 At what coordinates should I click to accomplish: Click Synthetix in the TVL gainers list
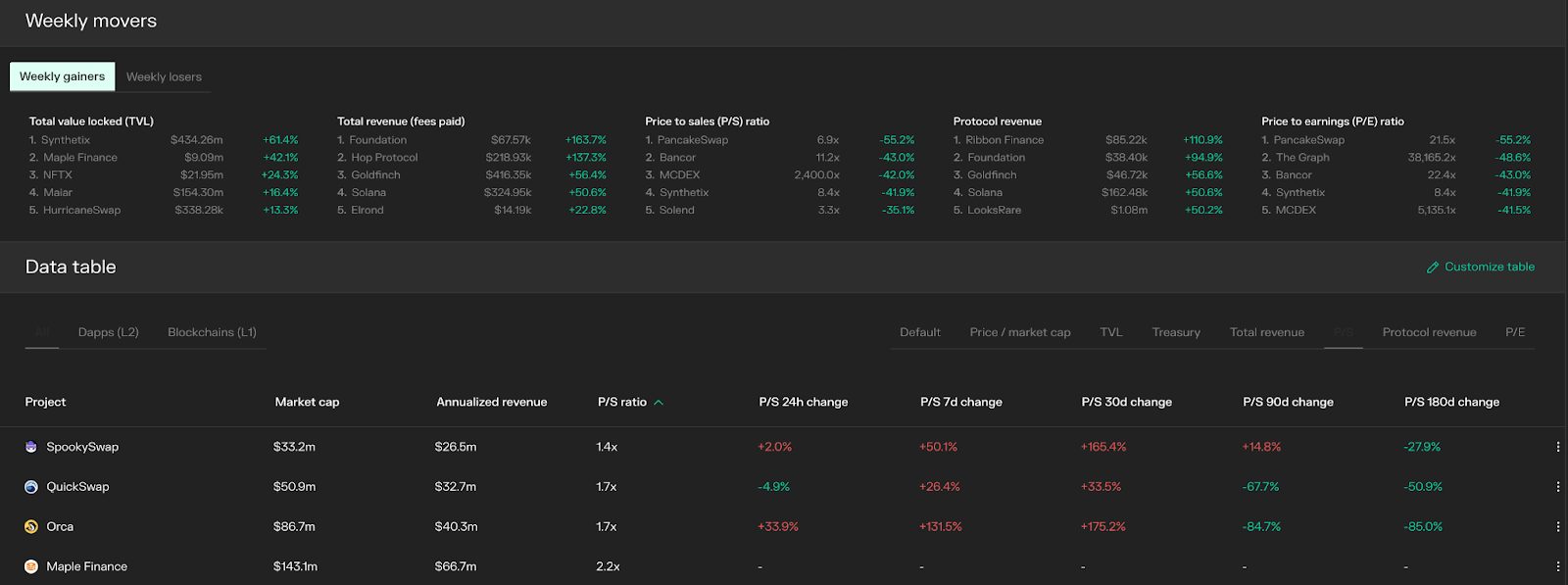66,140
